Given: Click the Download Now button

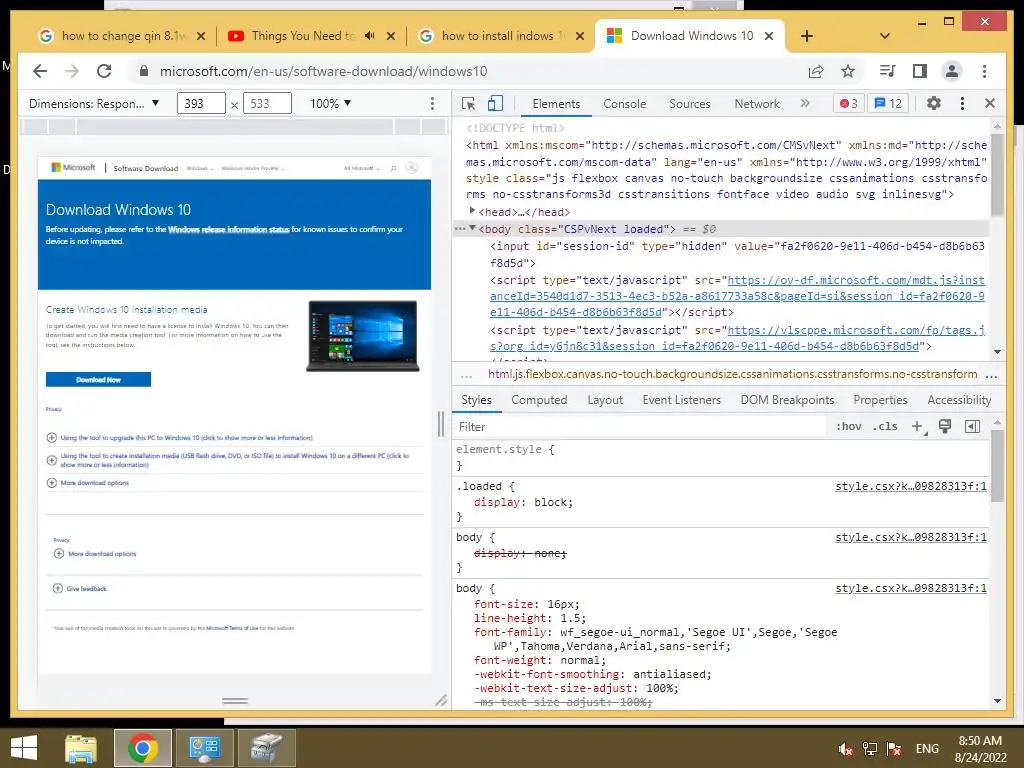Looking at the screenshot, I should 98,379.
